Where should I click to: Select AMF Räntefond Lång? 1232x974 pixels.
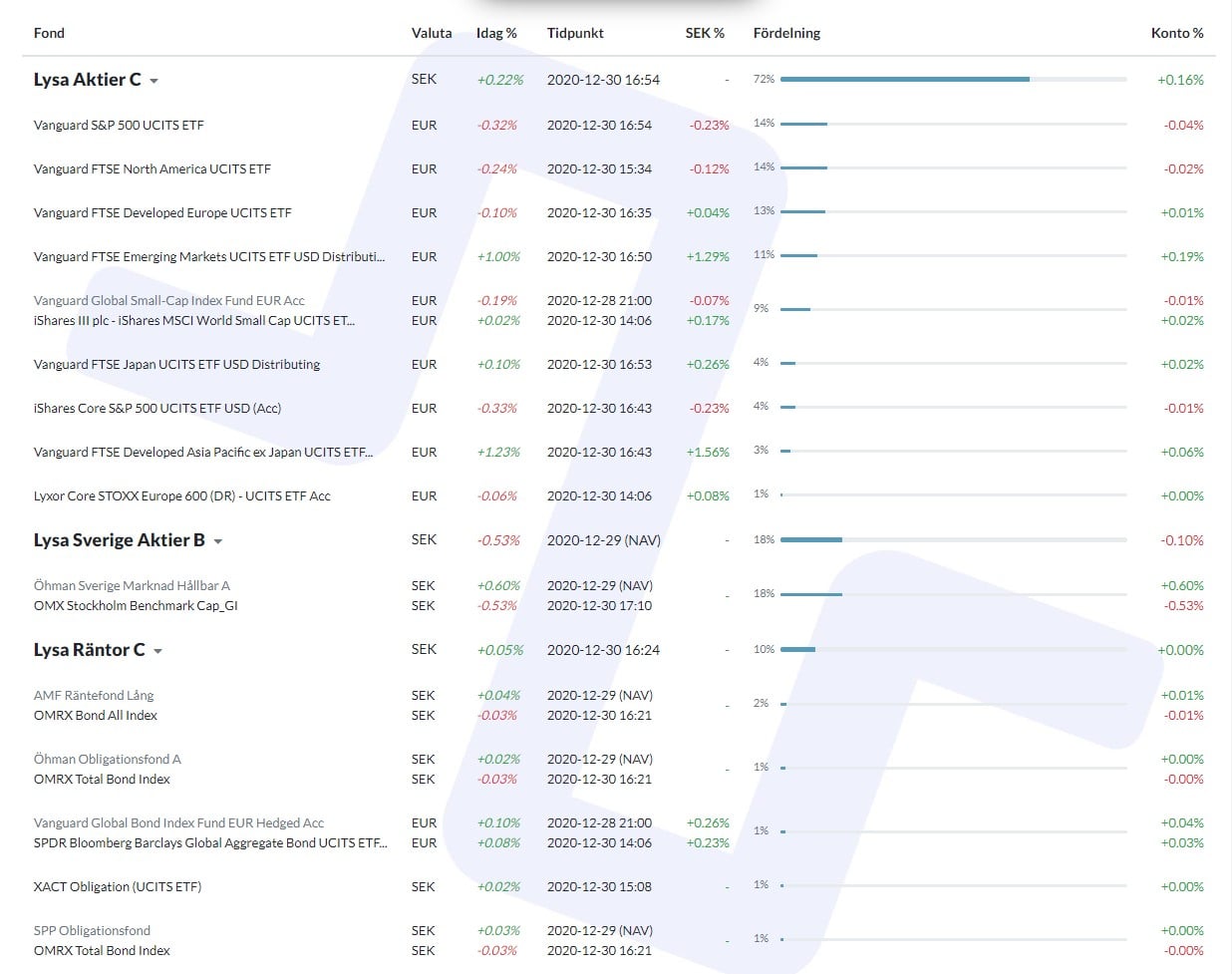click(94, 695)
